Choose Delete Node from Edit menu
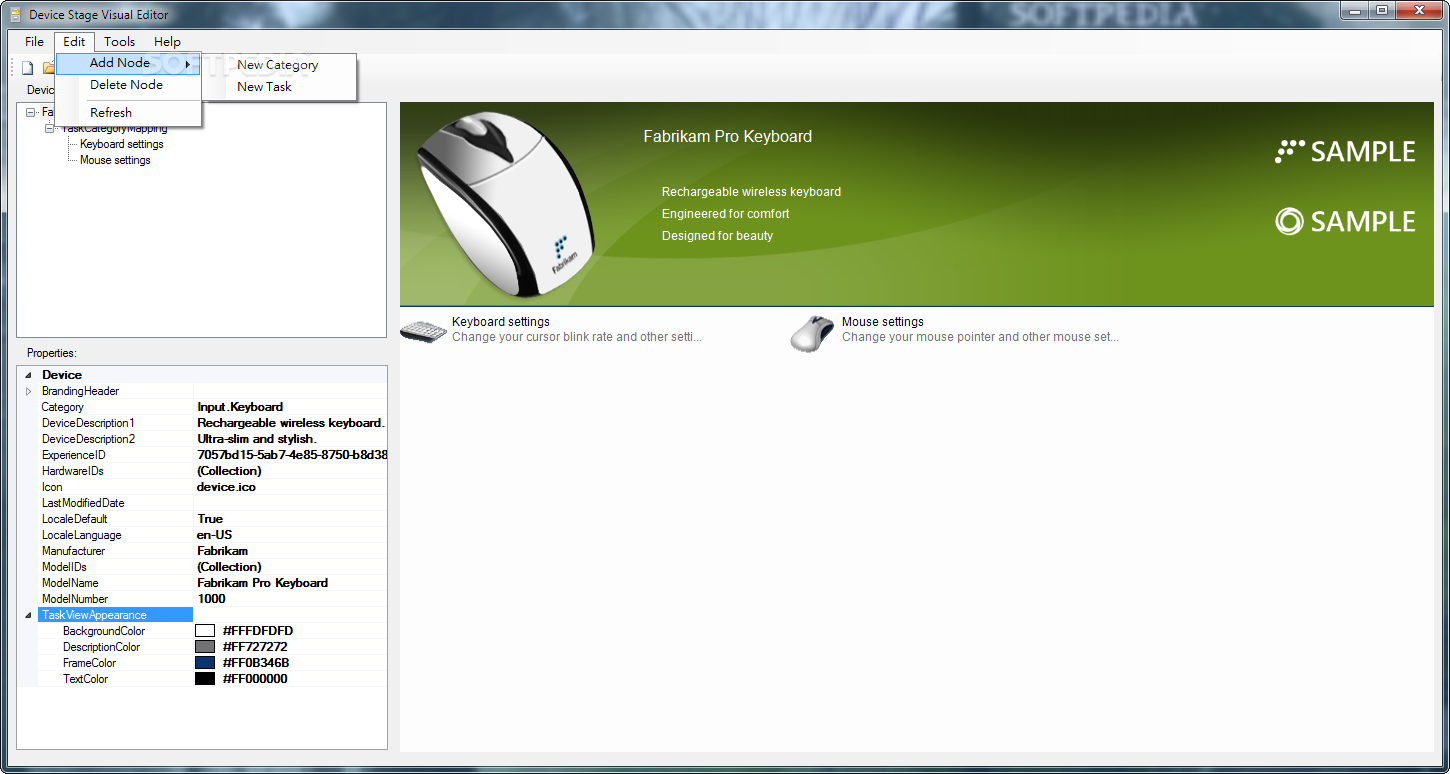 (x=128, y=85)
